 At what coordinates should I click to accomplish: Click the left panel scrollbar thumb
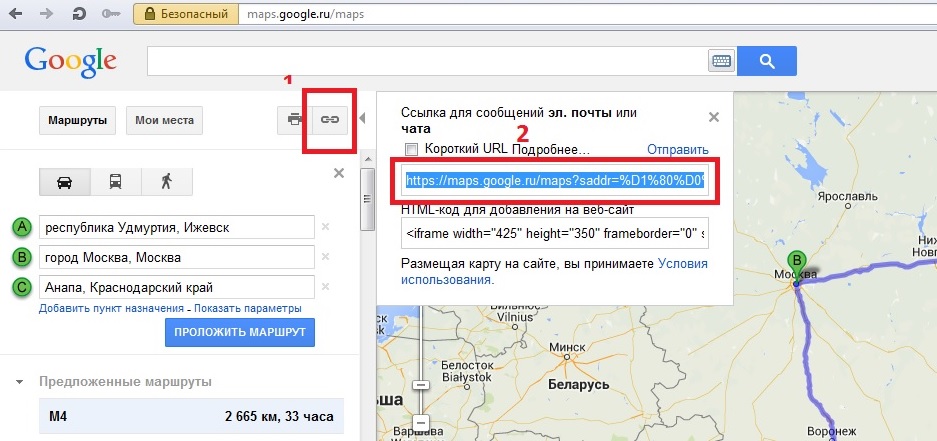pos(369,201)
